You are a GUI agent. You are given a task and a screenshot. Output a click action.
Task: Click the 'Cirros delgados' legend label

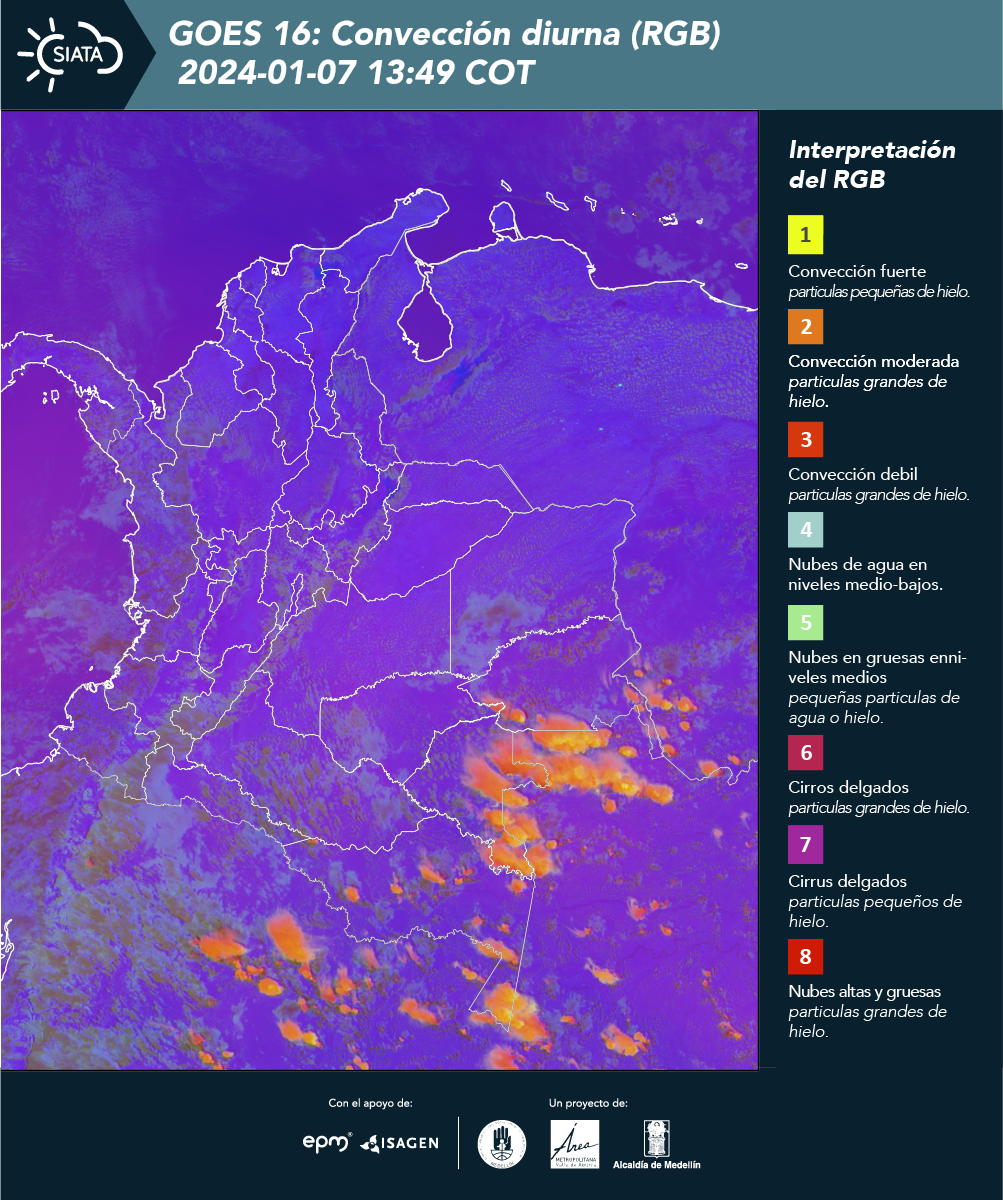[x=848, y=788]
